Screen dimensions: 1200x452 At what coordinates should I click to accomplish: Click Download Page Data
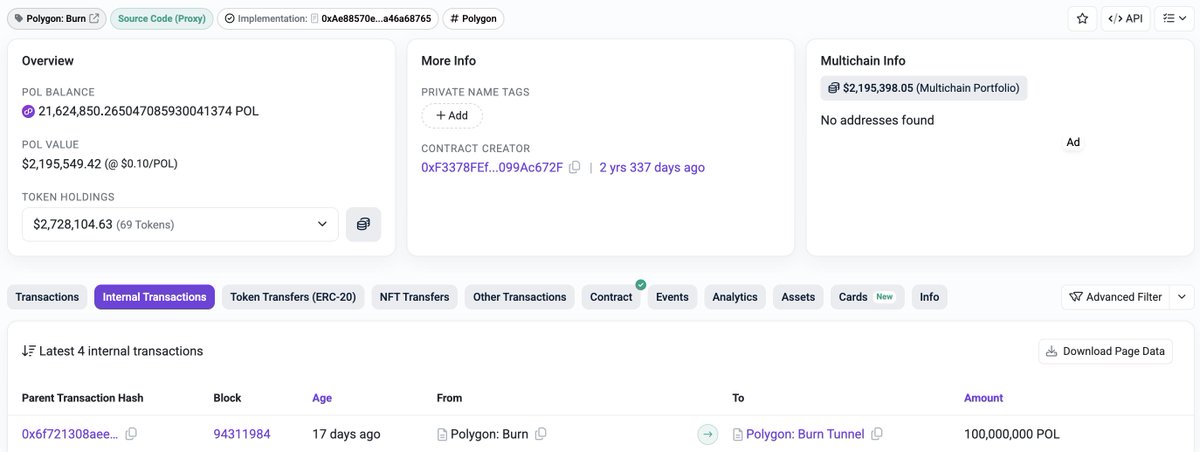[x=1105, y=351]
